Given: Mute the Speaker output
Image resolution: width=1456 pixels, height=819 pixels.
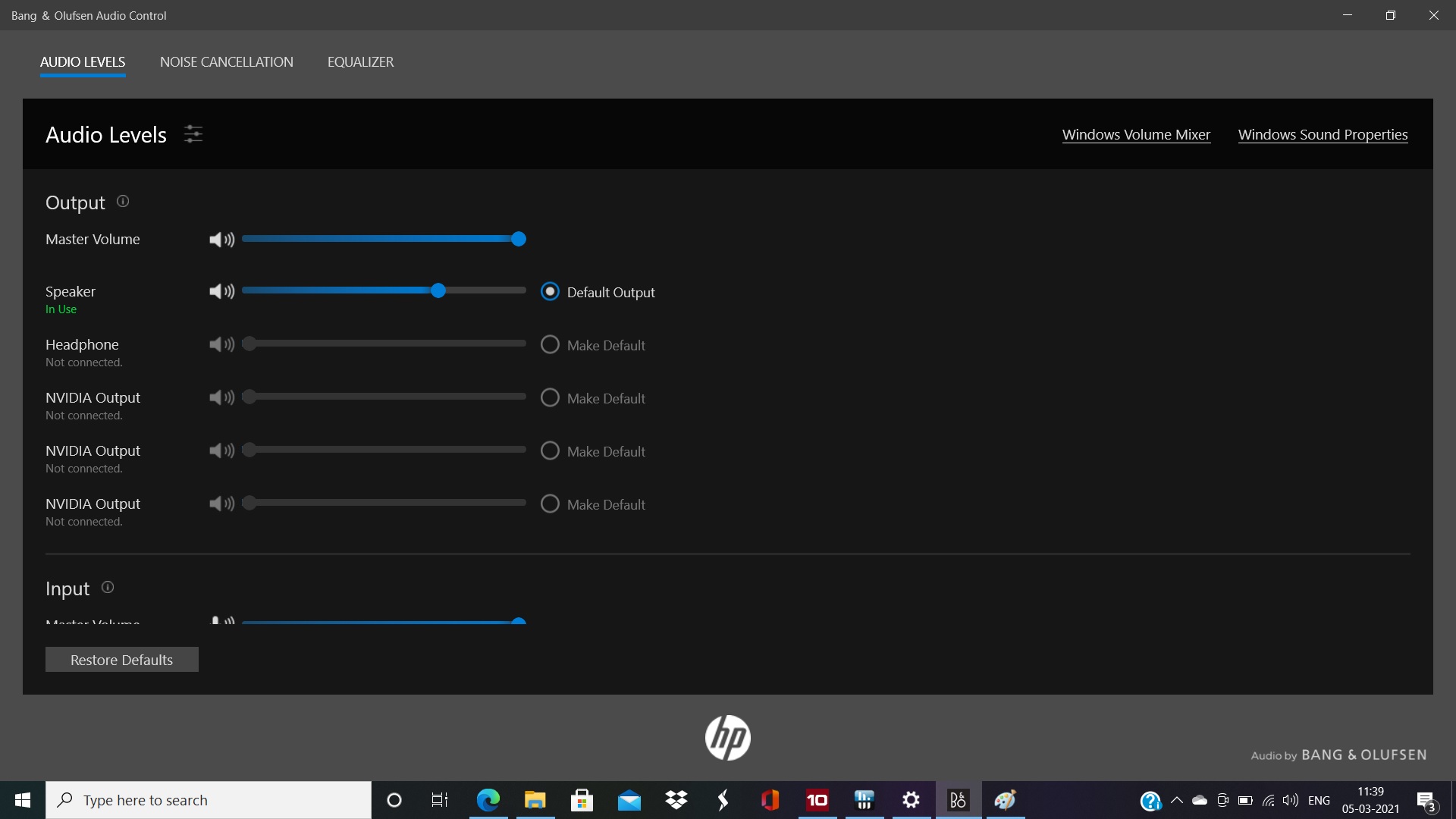Looking at the screenshot, I should (220, 291).
